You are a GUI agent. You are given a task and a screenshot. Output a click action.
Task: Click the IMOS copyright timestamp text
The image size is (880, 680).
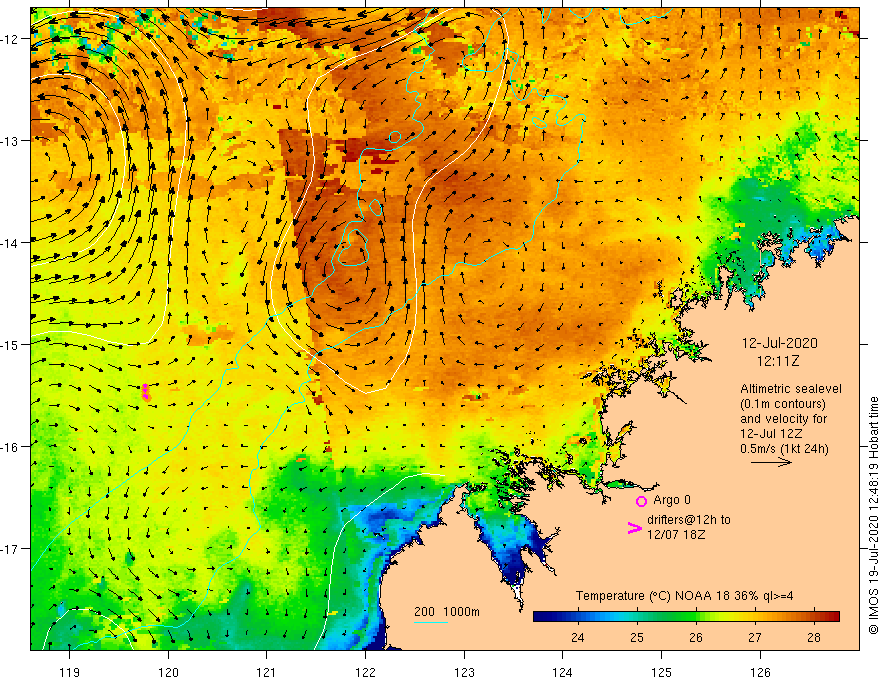[873, 516]
